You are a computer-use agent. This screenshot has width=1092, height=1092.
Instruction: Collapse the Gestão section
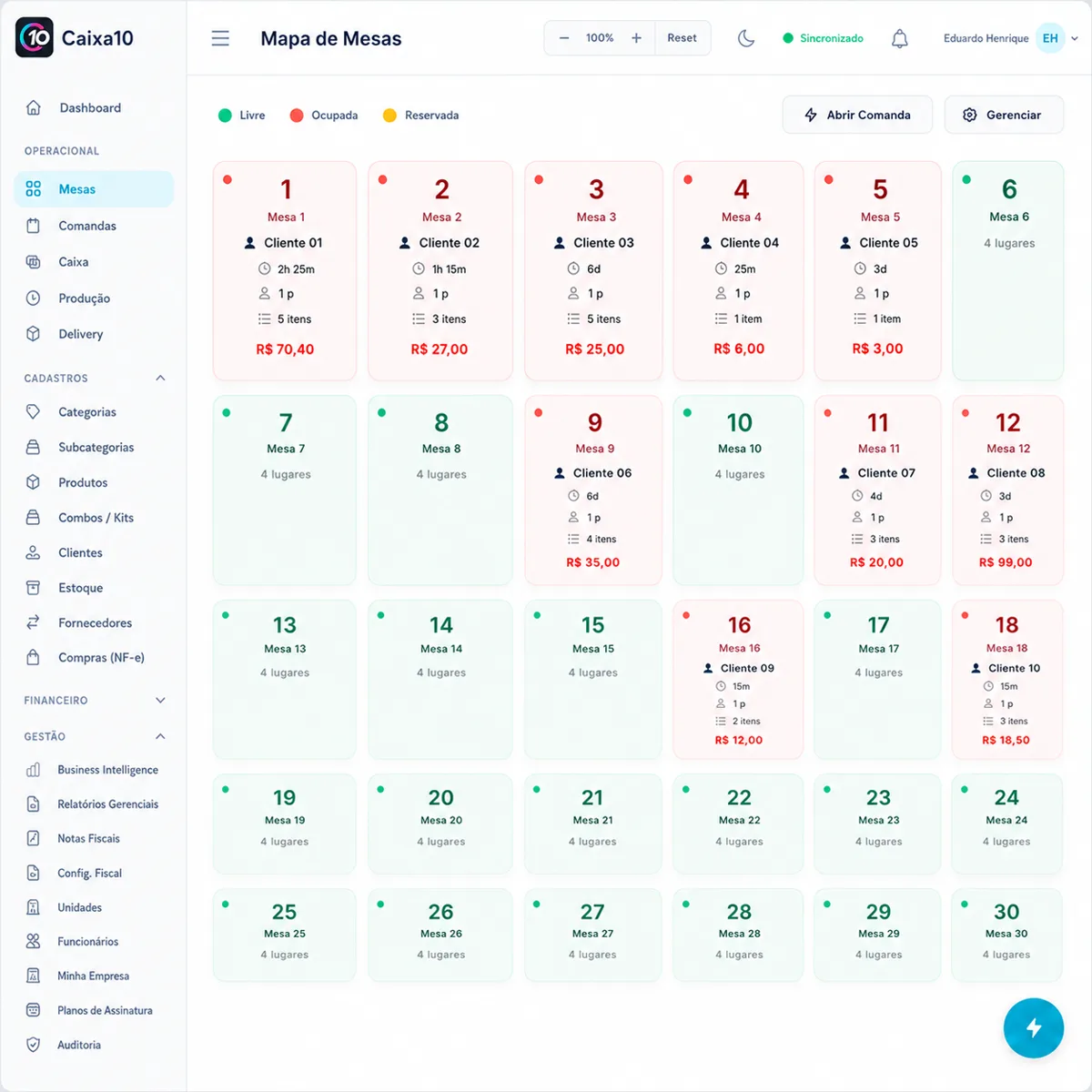coord(160,736)
